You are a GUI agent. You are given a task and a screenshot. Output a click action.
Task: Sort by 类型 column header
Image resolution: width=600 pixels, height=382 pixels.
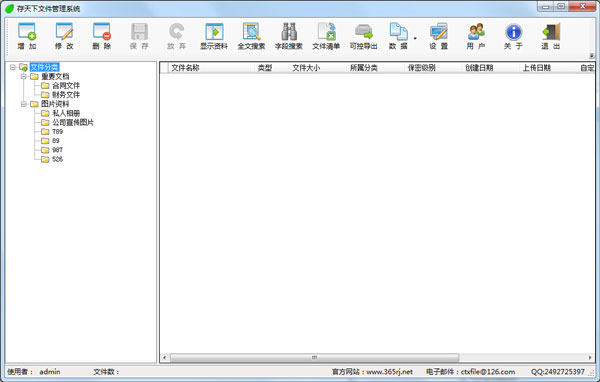coord(272,68)
